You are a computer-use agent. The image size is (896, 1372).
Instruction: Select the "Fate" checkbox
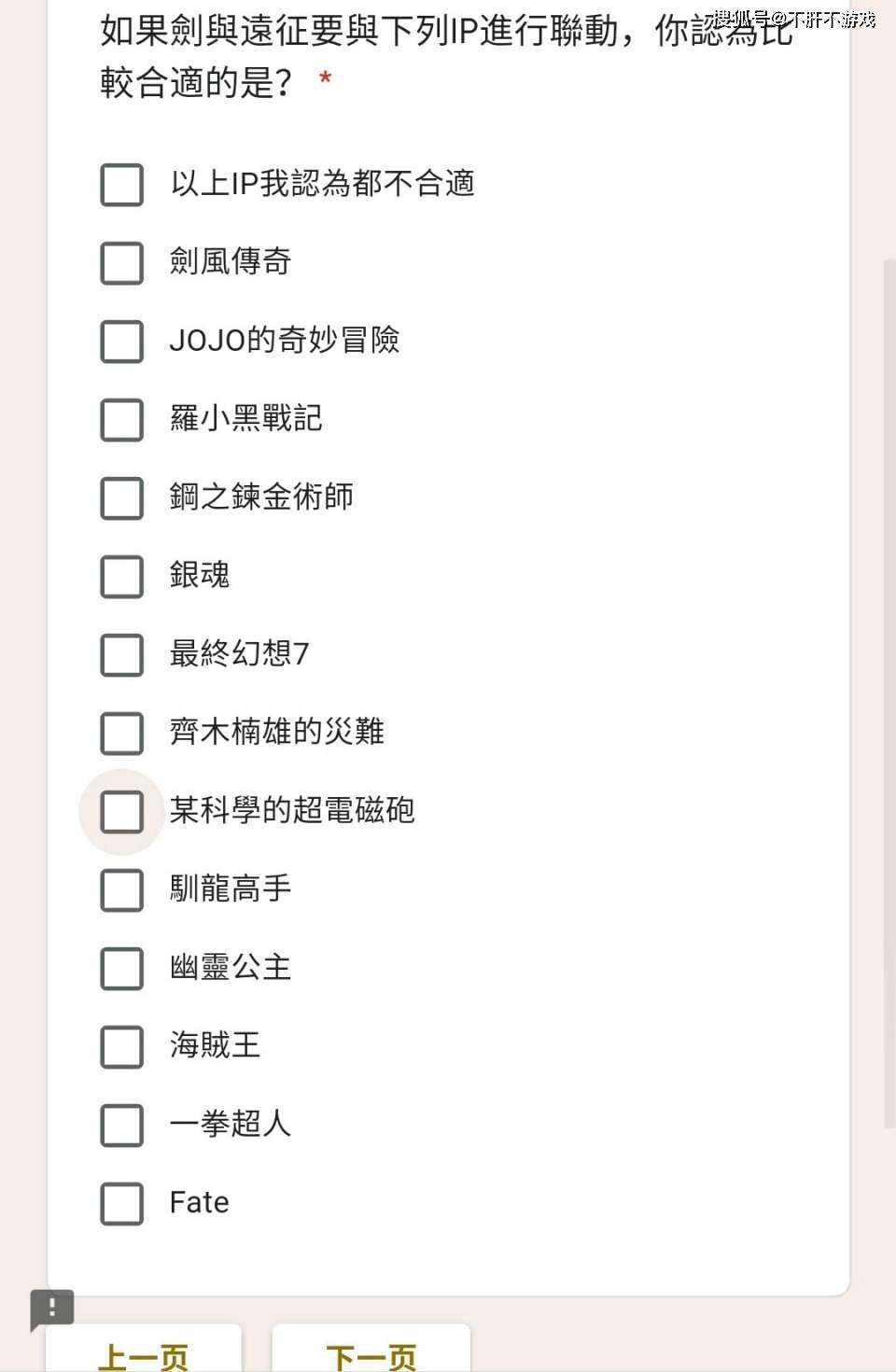tap(120, 1204)
